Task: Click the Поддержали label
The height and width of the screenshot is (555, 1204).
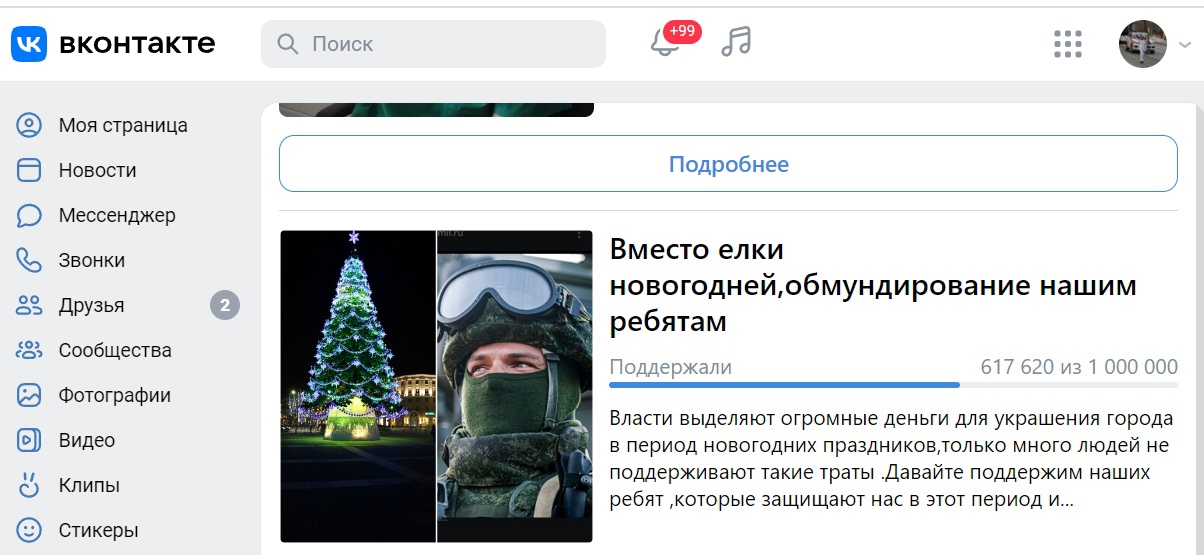Action: 670,367
